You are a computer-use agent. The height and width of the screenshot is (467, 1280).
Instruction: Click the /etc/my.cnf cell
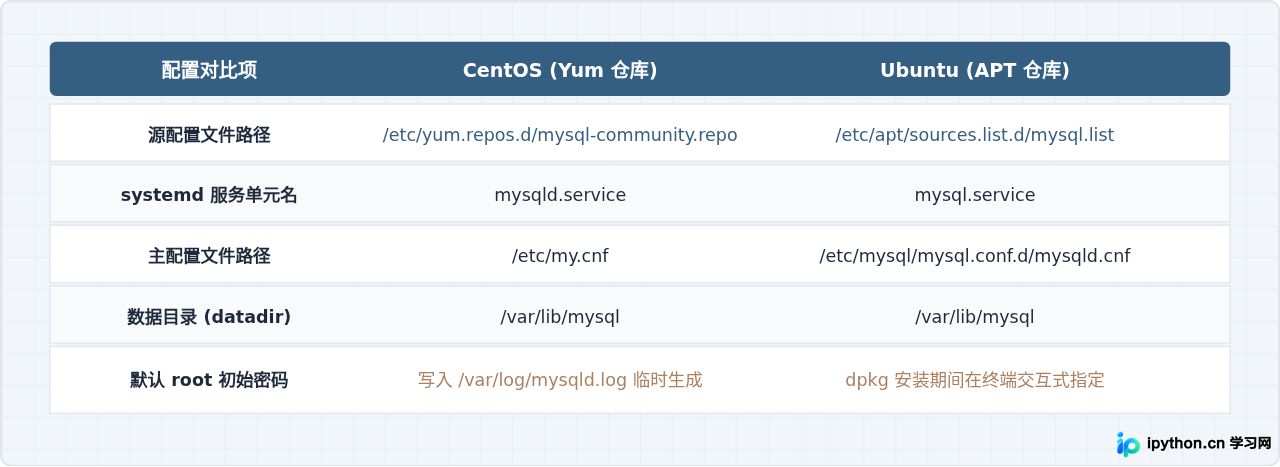[560, 256]
